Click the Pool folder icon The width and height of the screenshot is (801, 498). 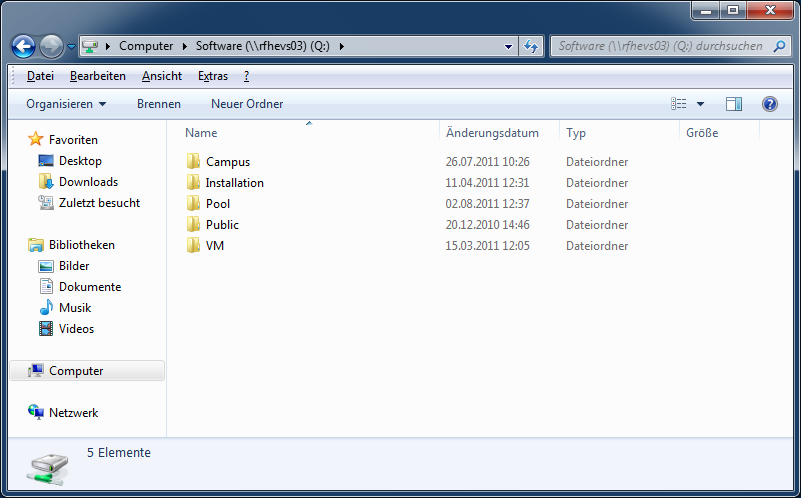click(x=193, y=203)
